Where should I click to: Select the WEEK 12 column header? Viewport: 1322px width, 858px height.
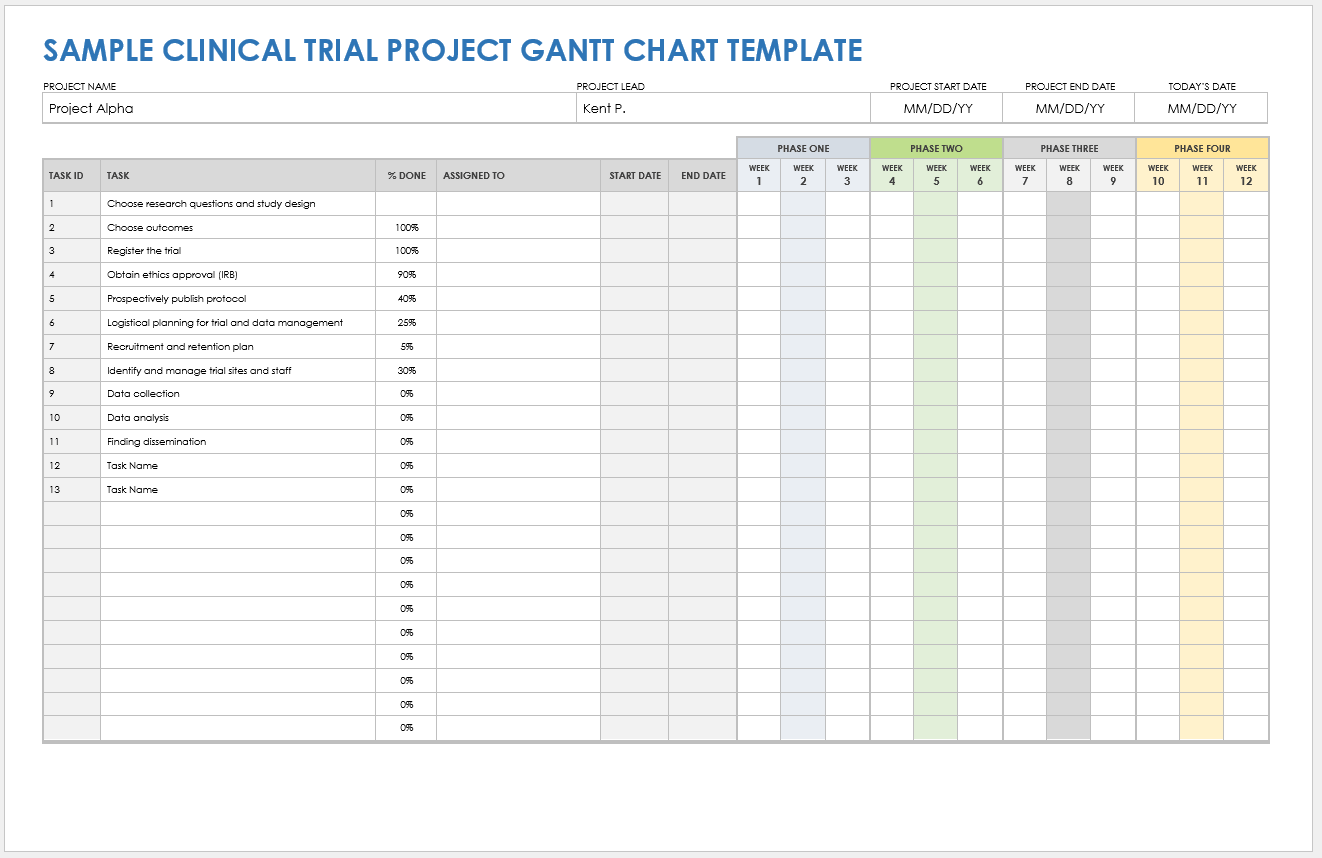[1245, 175]
